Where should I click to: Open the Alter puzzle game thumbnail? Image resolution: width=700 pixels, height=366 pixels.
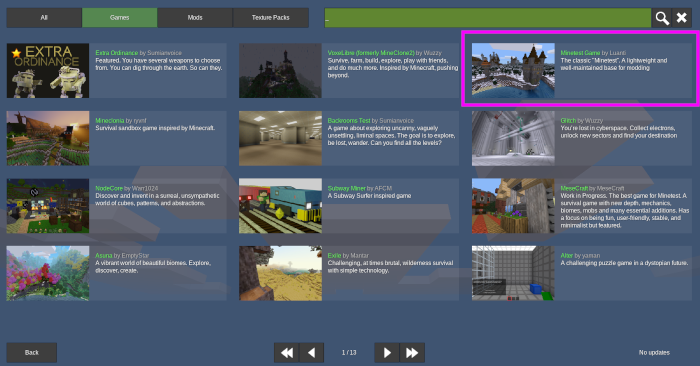pyautogui.click(x=513, y=274)
